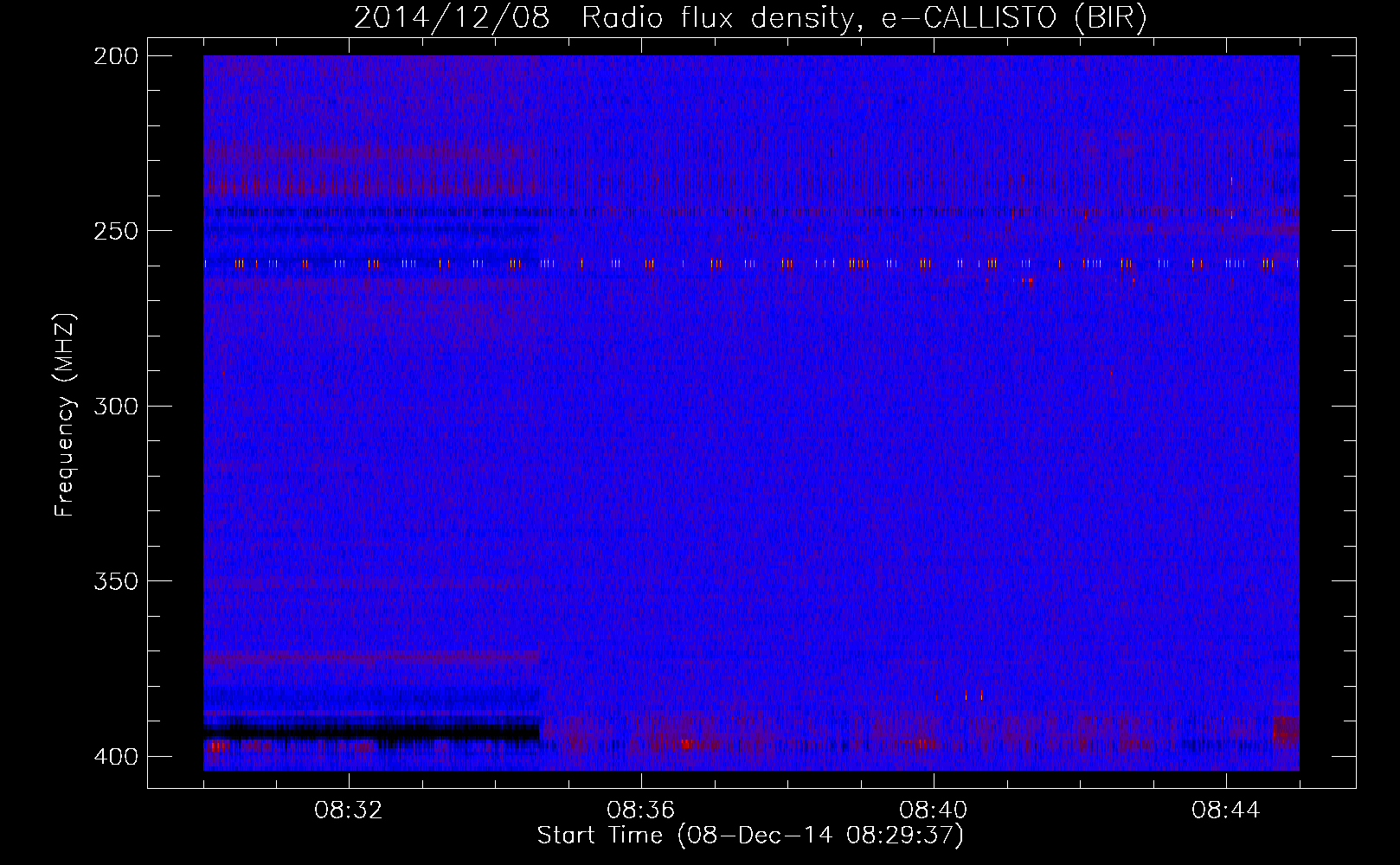Click the 300 frequency tick label
The width and height of the screenshot is (1400, 865).
pos(115,406)
